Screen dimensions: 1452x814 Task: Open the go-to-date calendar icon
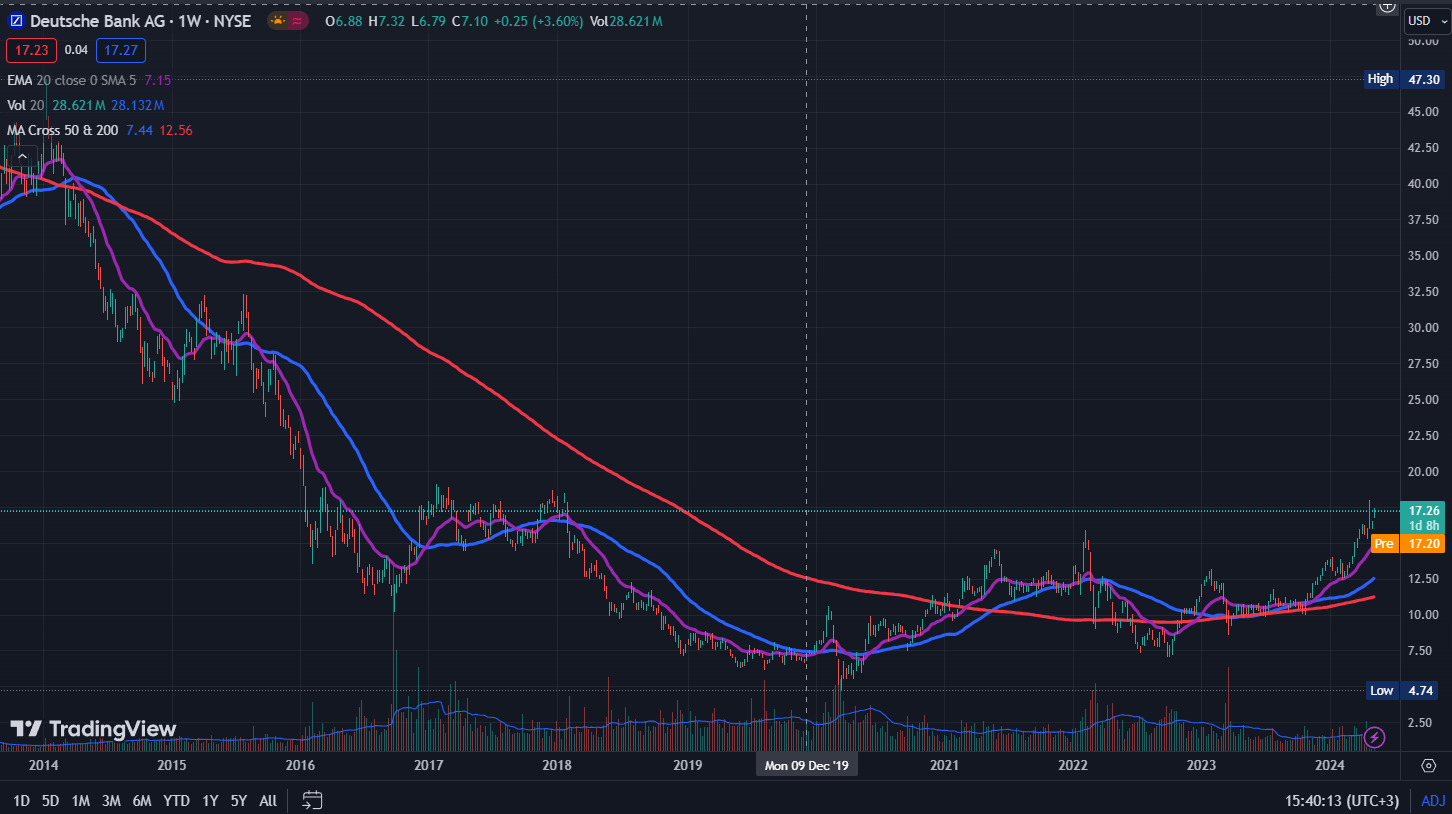click(x=312, y=800)
